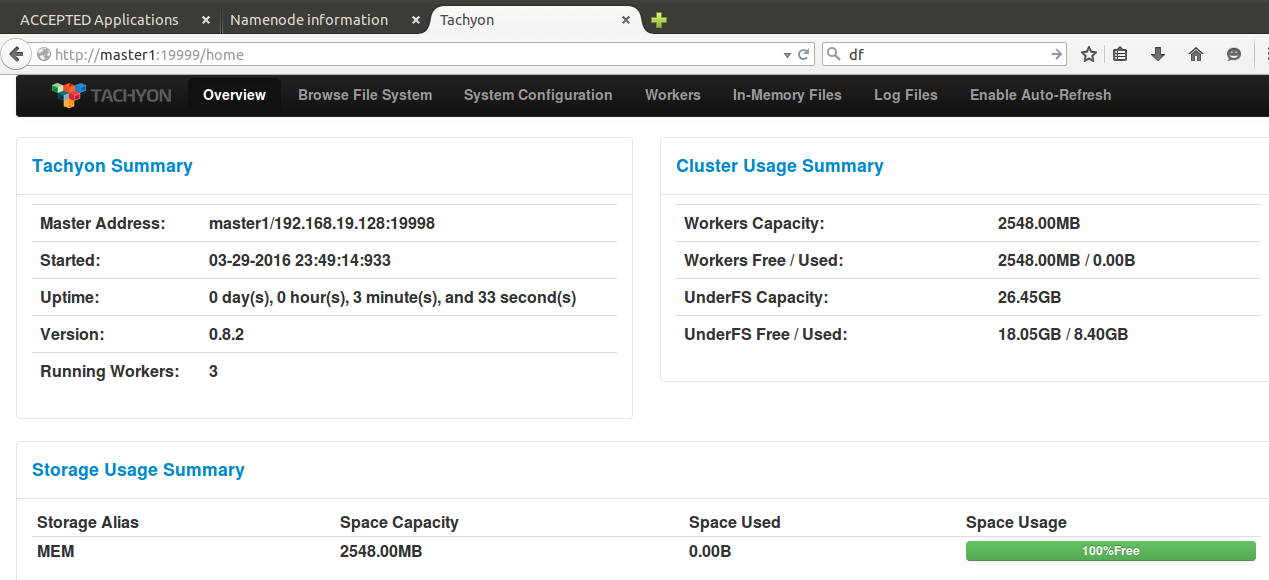Select the Started timestamp value

pos(300,260)
